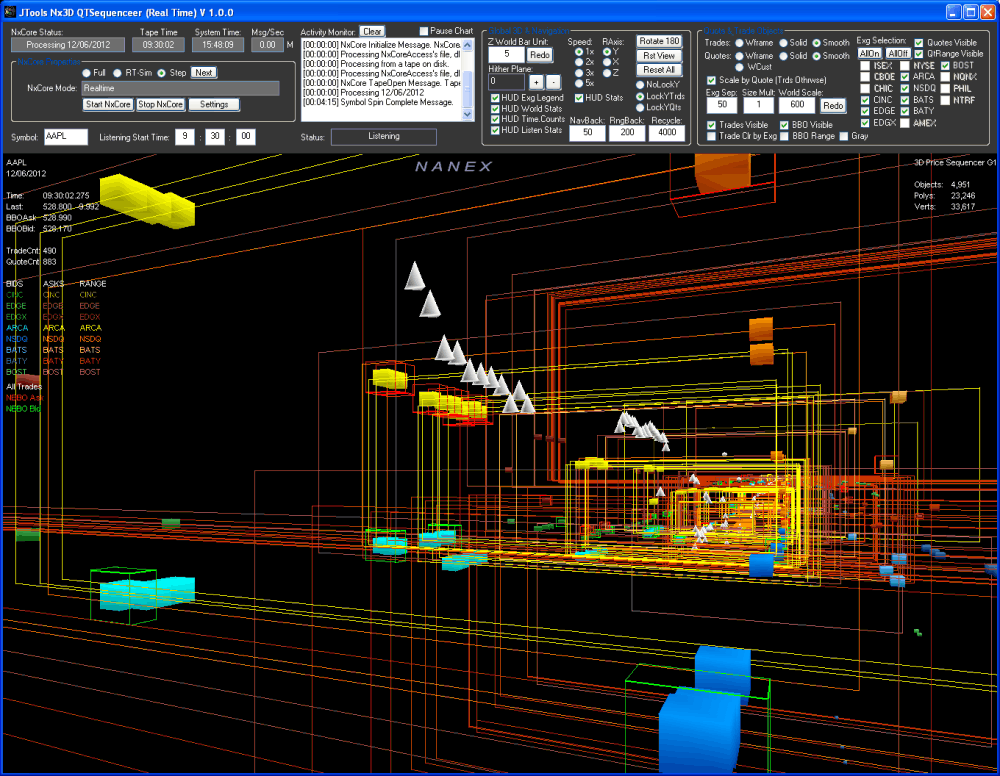Select the Step radio option
1000x776 pixels.
161,73
